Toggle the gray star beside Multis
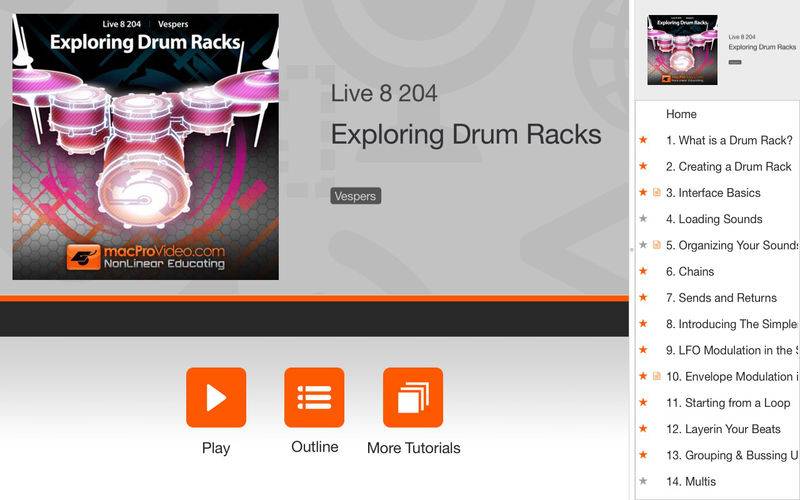 point(643,481)
